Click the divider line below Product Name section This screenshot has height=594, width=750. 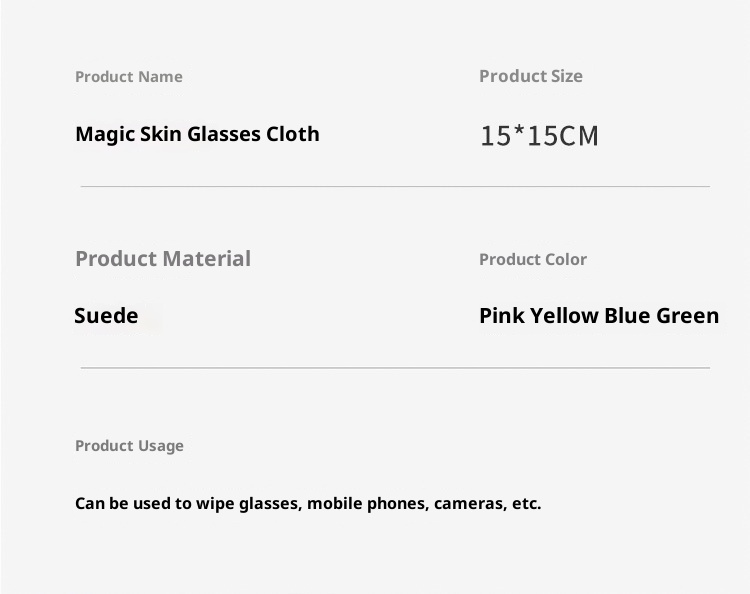point(395,186)
